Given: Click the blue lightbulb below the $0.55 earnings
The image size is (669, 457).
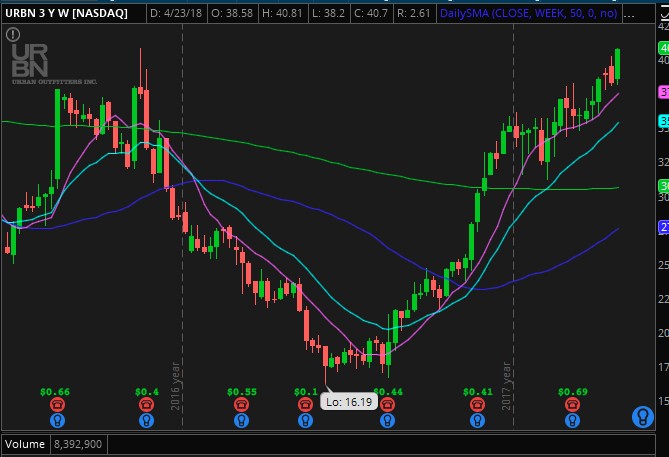Looking at the screenshot, I should pos(241,421).
